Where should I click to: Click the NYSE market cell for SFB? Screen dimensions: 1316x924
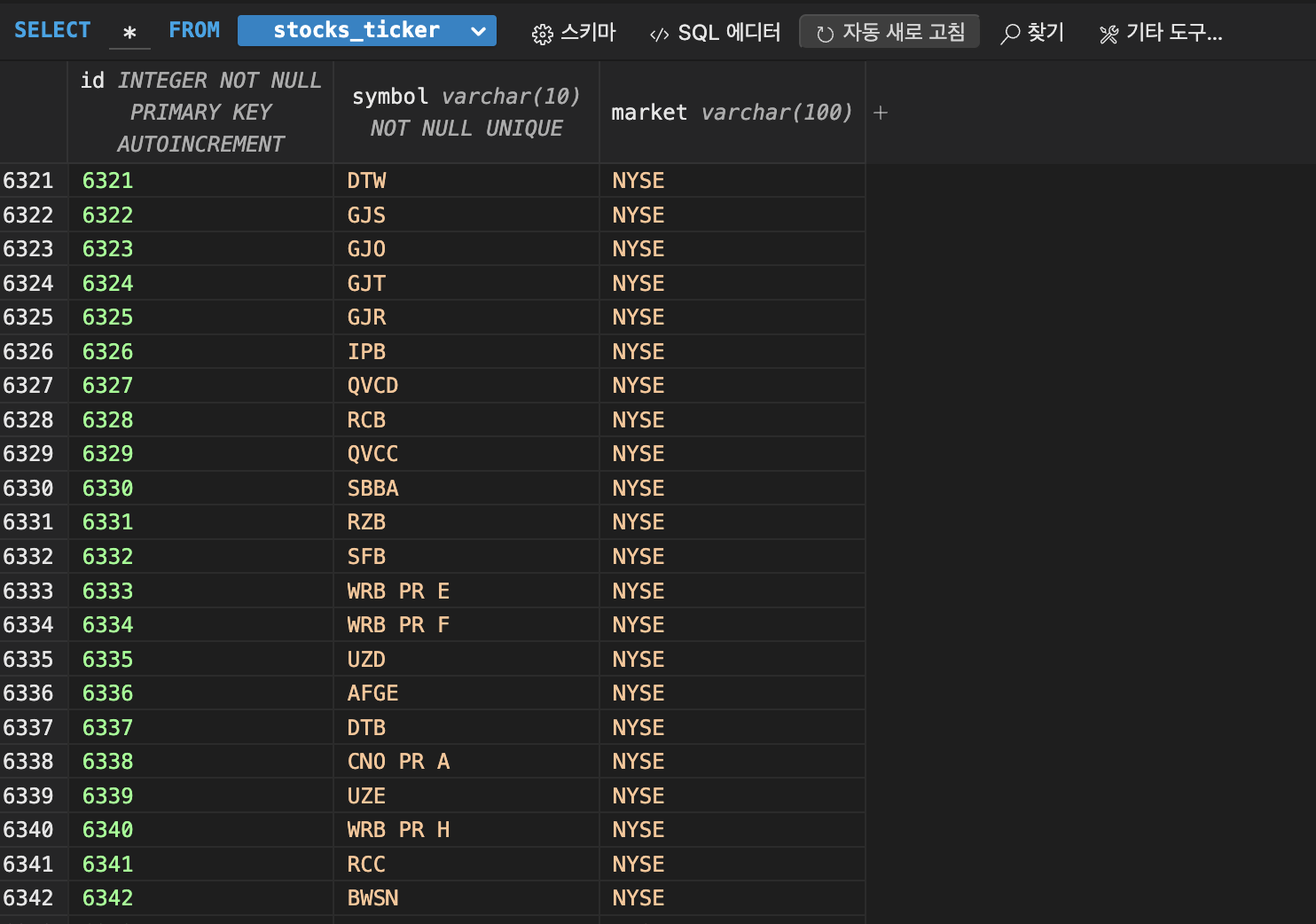pyautogui.click(x=732, y=557)
